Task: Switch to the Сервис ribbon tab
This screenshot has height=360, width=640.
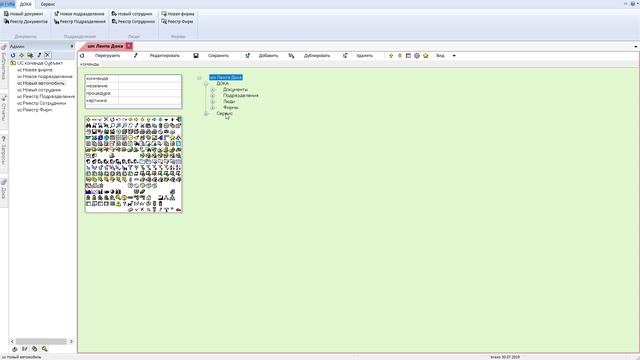Action: pos(48,4)
